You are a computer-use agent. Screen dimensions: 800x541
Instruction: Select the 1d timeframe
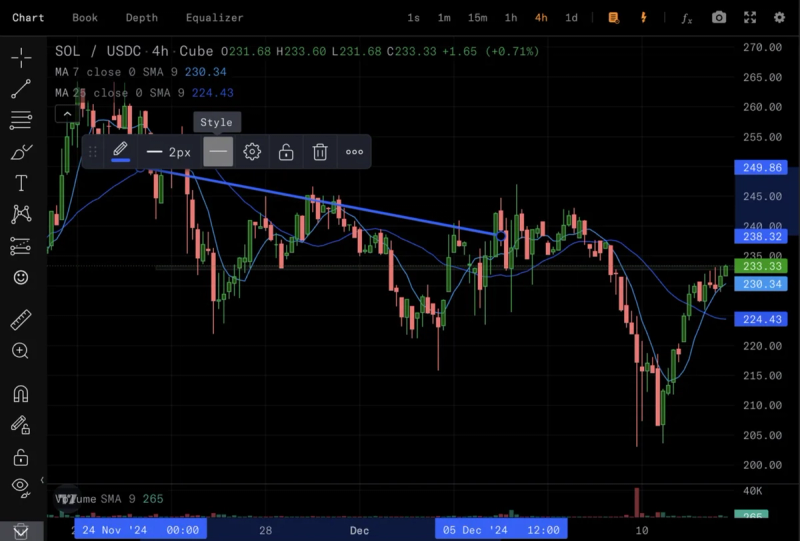(x=571, y=18)
